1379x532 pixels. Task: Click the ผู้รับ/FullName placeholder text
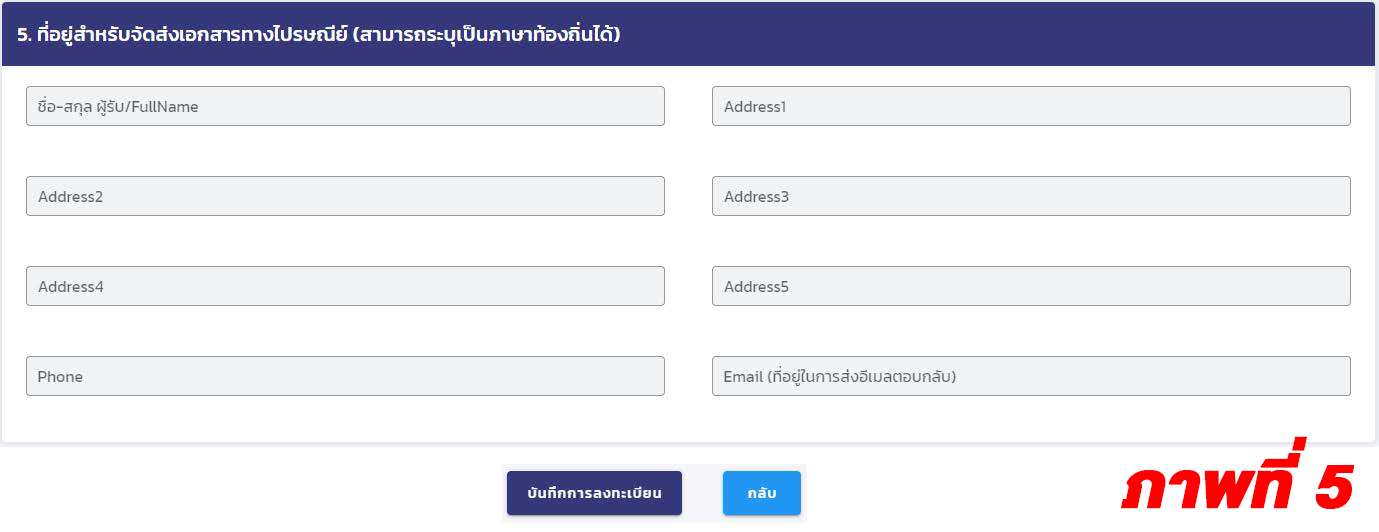point(148,107)
